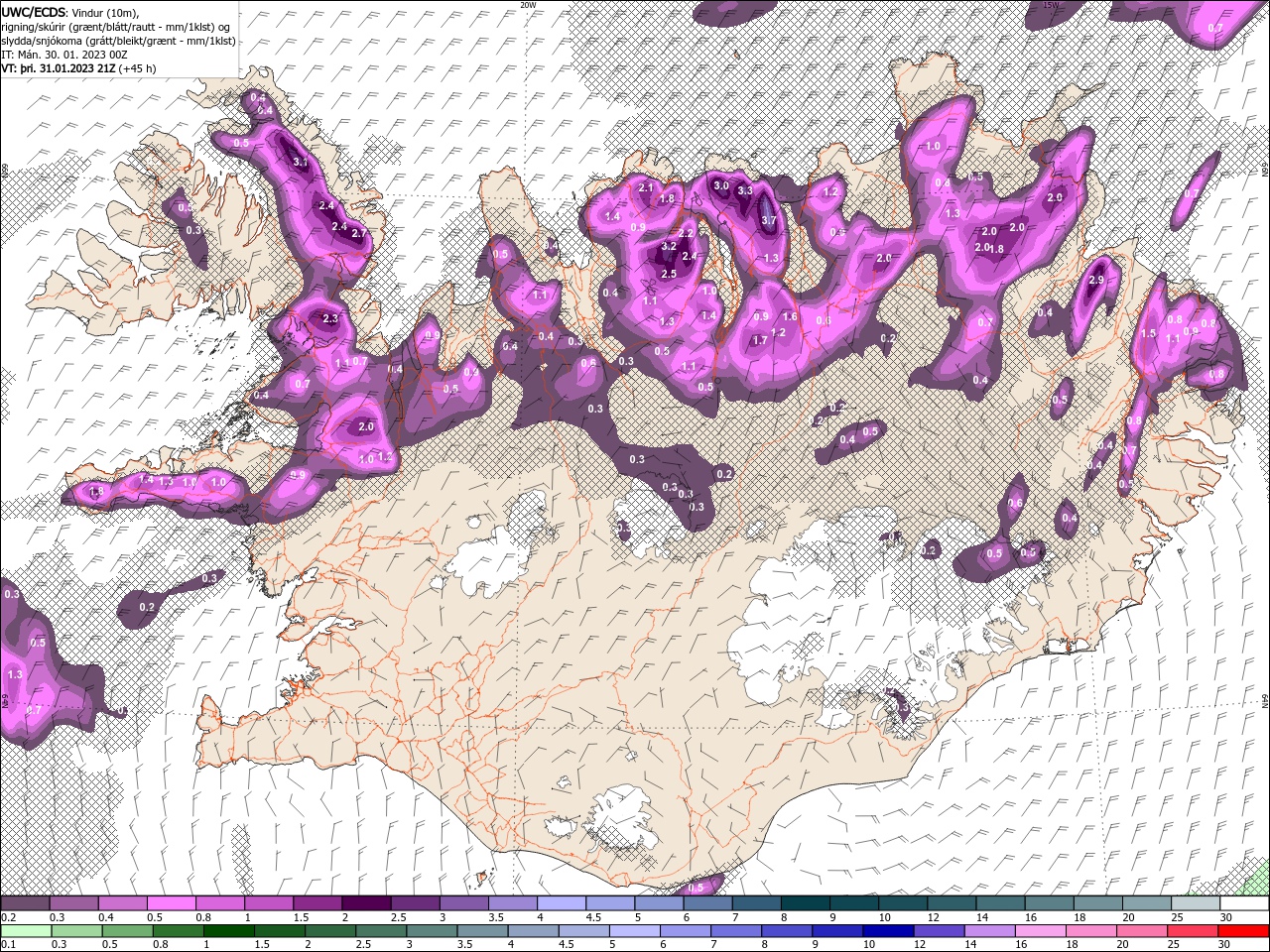This screenshot has height=952, width=1270.
Task: Pick the light purple 14 swatch in rain legend
Action: click(990, 931)
